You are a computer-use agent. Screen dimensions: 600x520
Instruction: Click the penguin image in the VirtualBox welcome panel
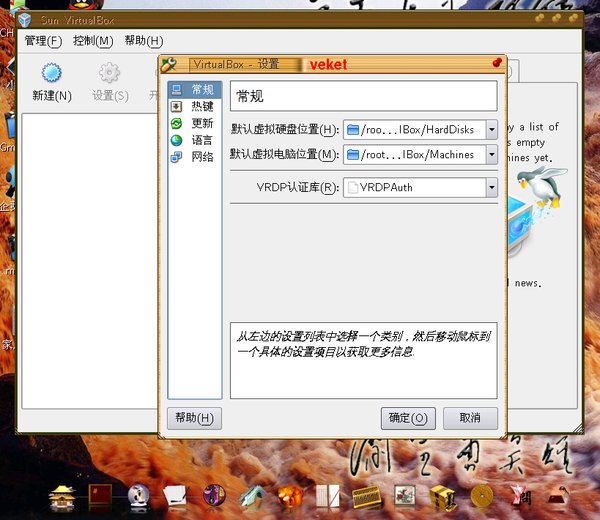click(x=543, y=187)
